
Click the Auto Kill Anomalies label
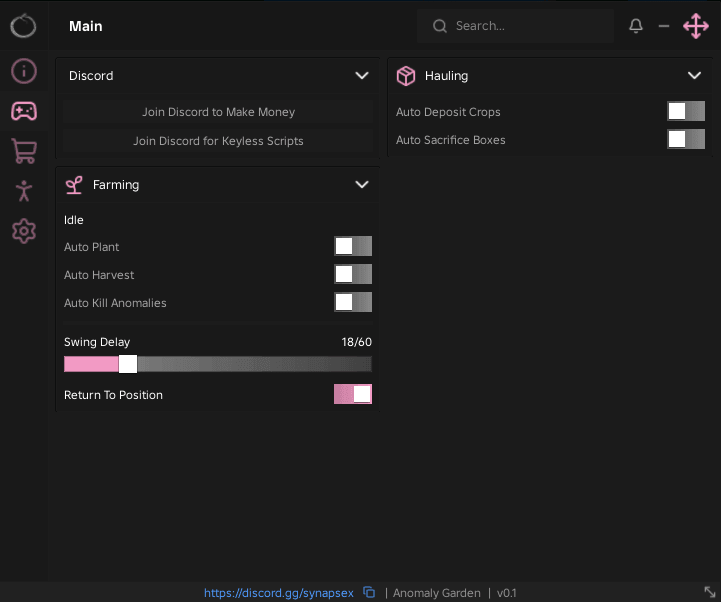115,303
